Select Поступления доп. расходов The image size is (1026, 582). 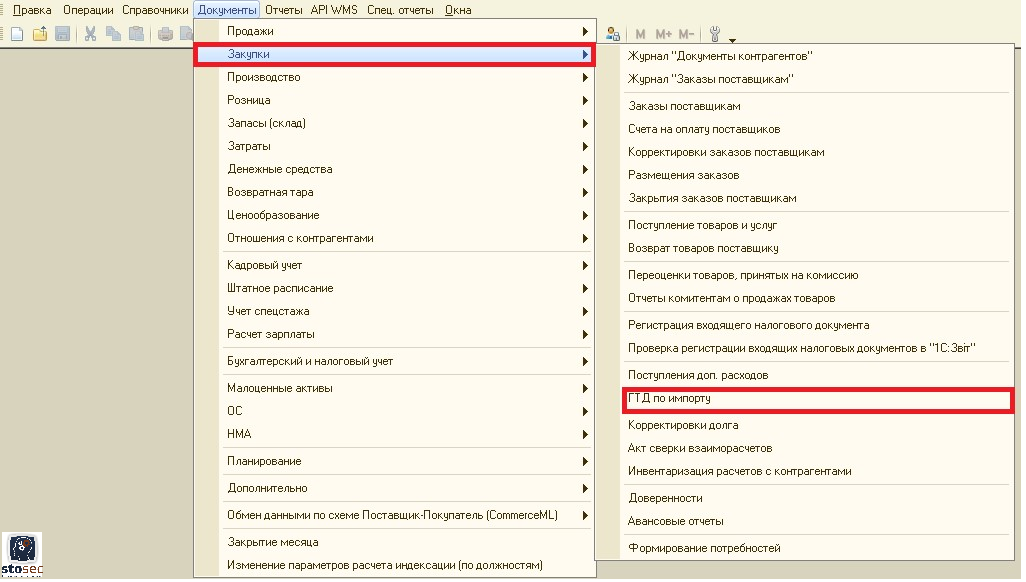click(805, 375)
